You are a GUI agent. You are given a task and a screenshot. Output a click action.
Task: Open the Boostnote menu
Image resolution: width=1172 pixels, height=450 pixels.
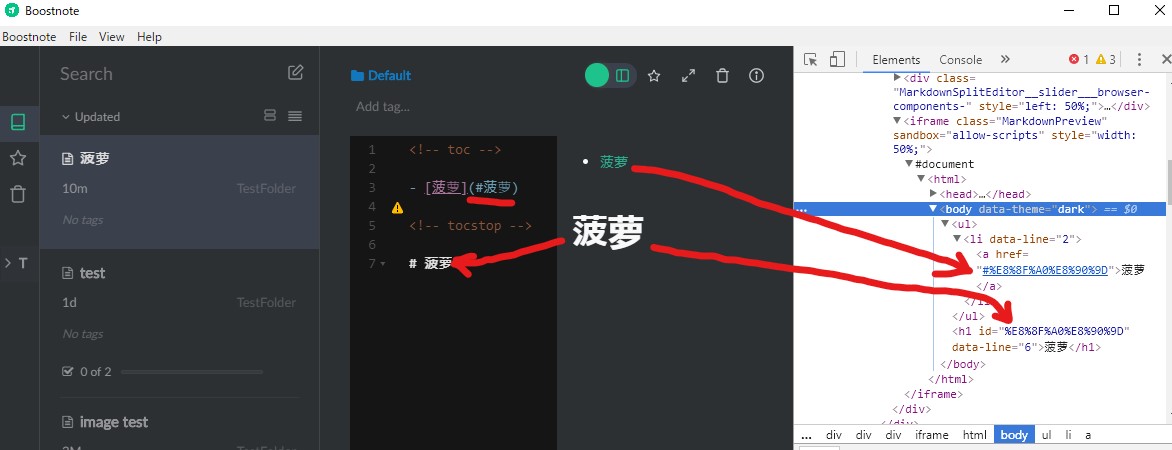[29, 37]
